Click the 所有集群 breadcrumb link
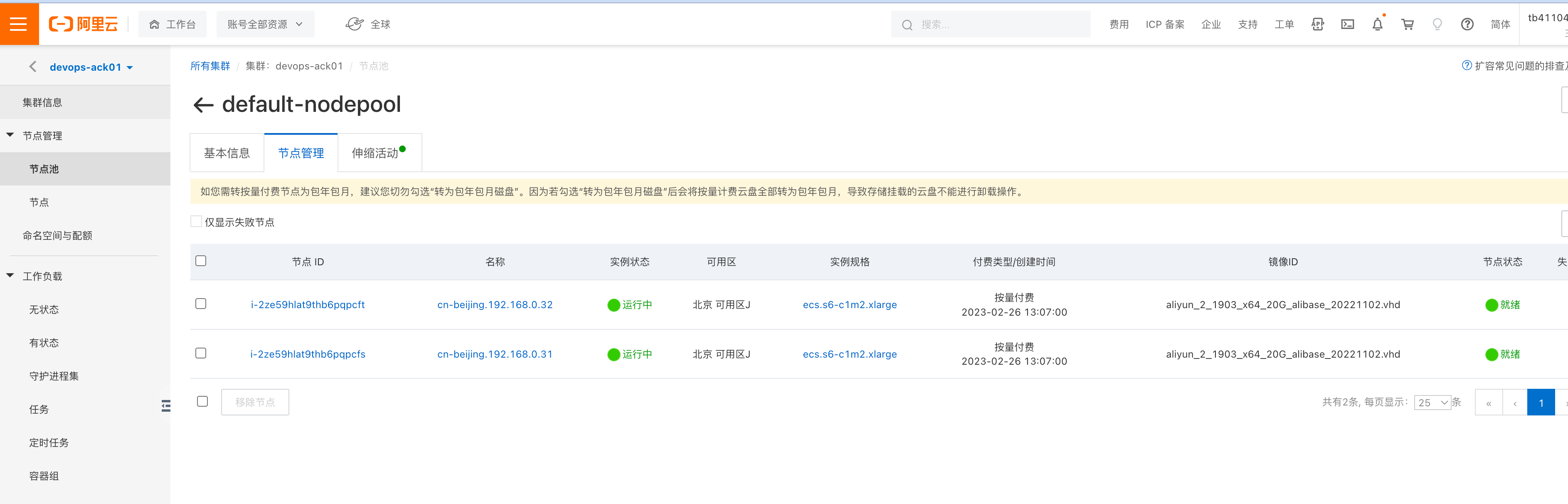Viewport: 1568px width, 504px height. (x=210, y=66)
